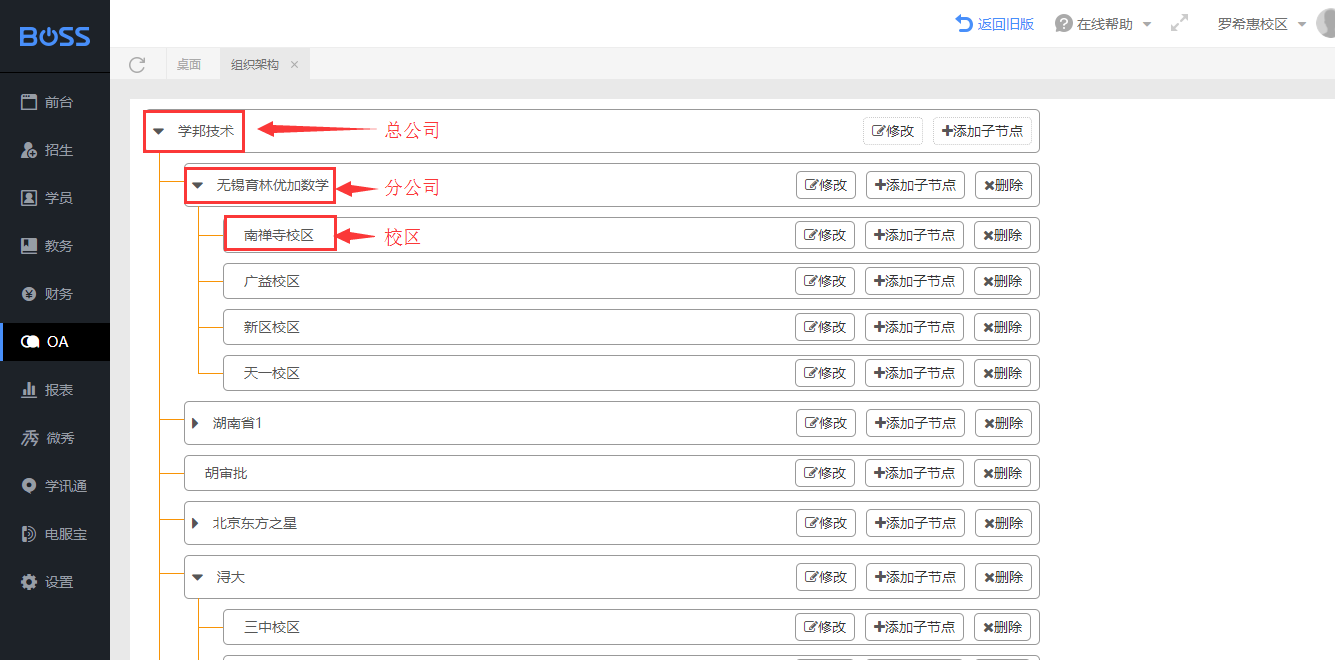The width and height of the screenshot is (1335, 660).
Task: Add child node to 无锡育林优加数学
Action: pyautogui.click(x=915, y=185)
